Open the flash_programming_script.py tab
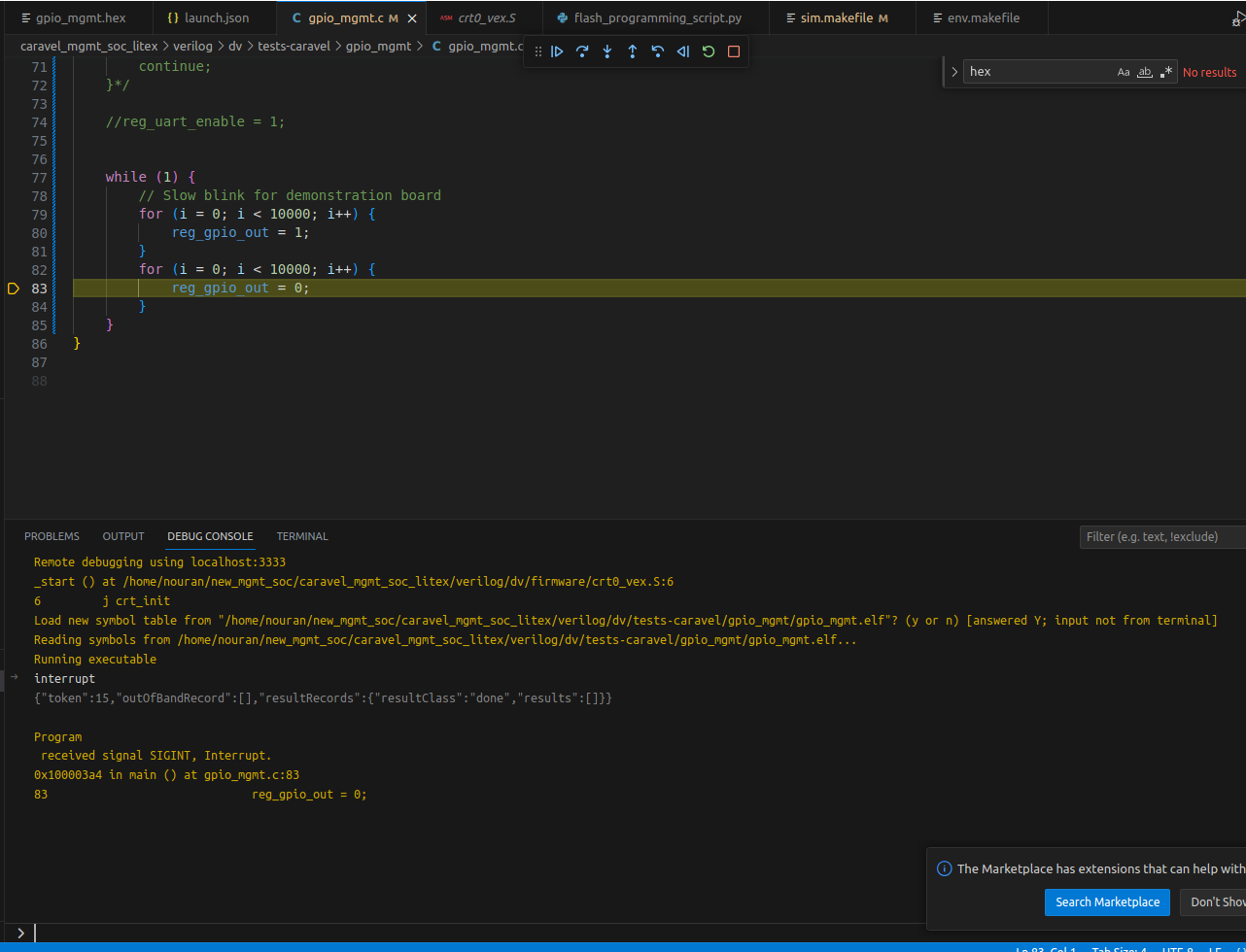The width and height of the screenshot is (1246, 952). (x=656, y=18)
